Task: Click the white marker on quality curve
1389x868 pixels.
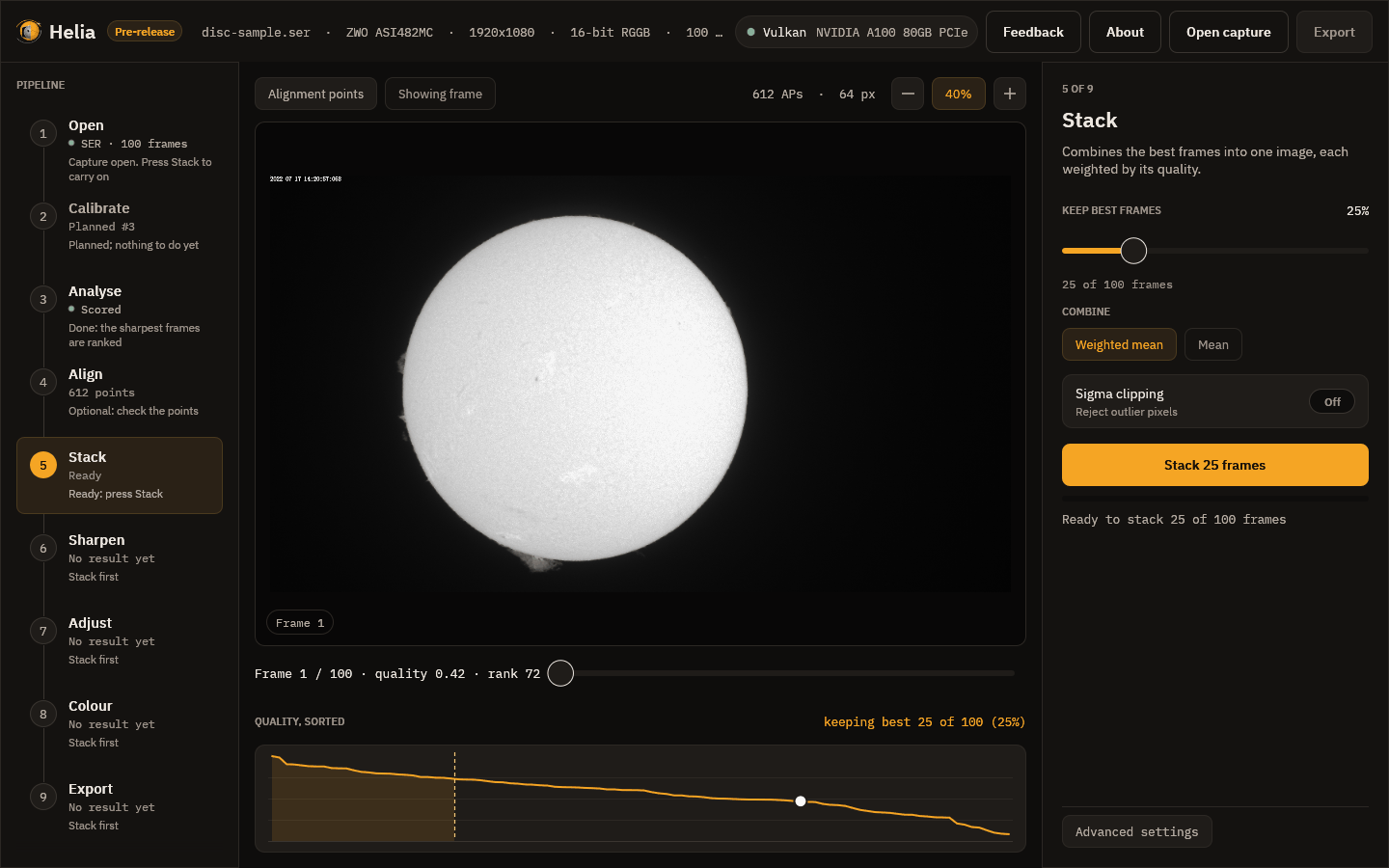Action: pos(801,801)
